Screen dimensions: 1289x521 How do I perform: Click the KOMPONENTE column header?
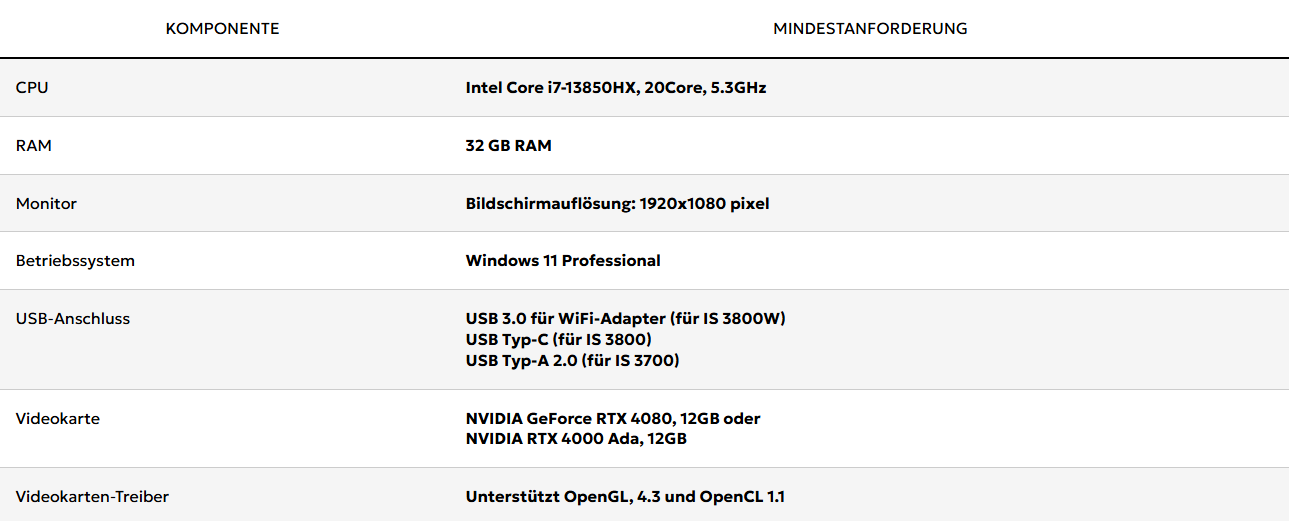pyautogui.click(x=222, y=29)
